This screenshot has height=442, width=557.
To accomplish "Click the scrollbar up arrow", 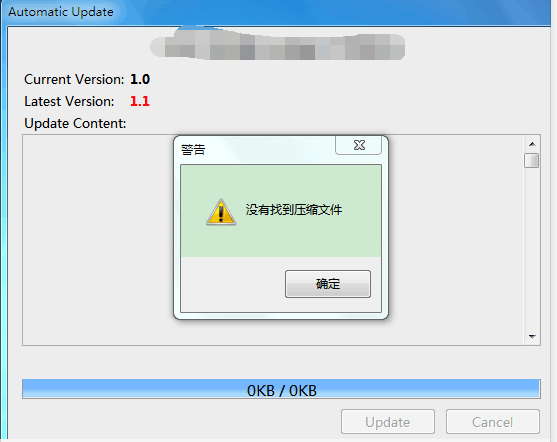I will (x=532, y=144).
